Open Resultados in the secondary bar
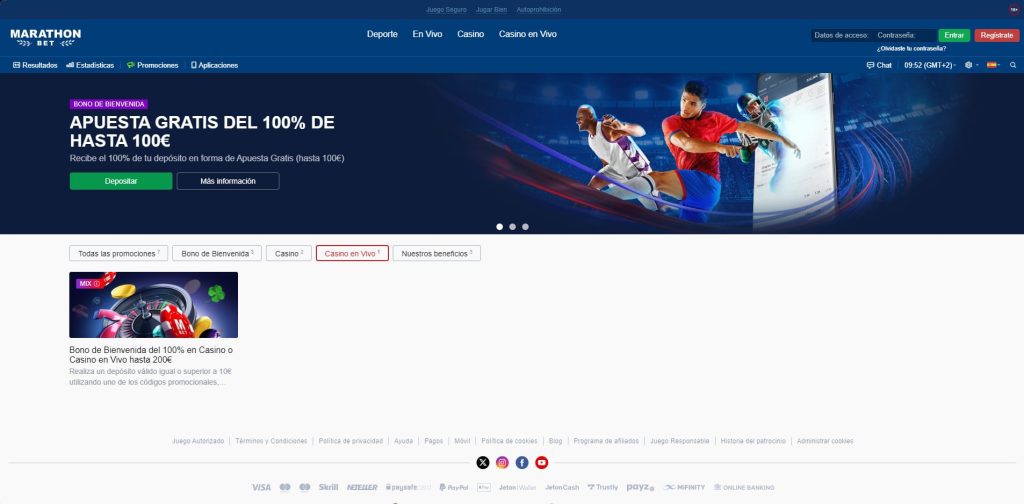Screen dimensions: 1024x504 pos(35,65)
